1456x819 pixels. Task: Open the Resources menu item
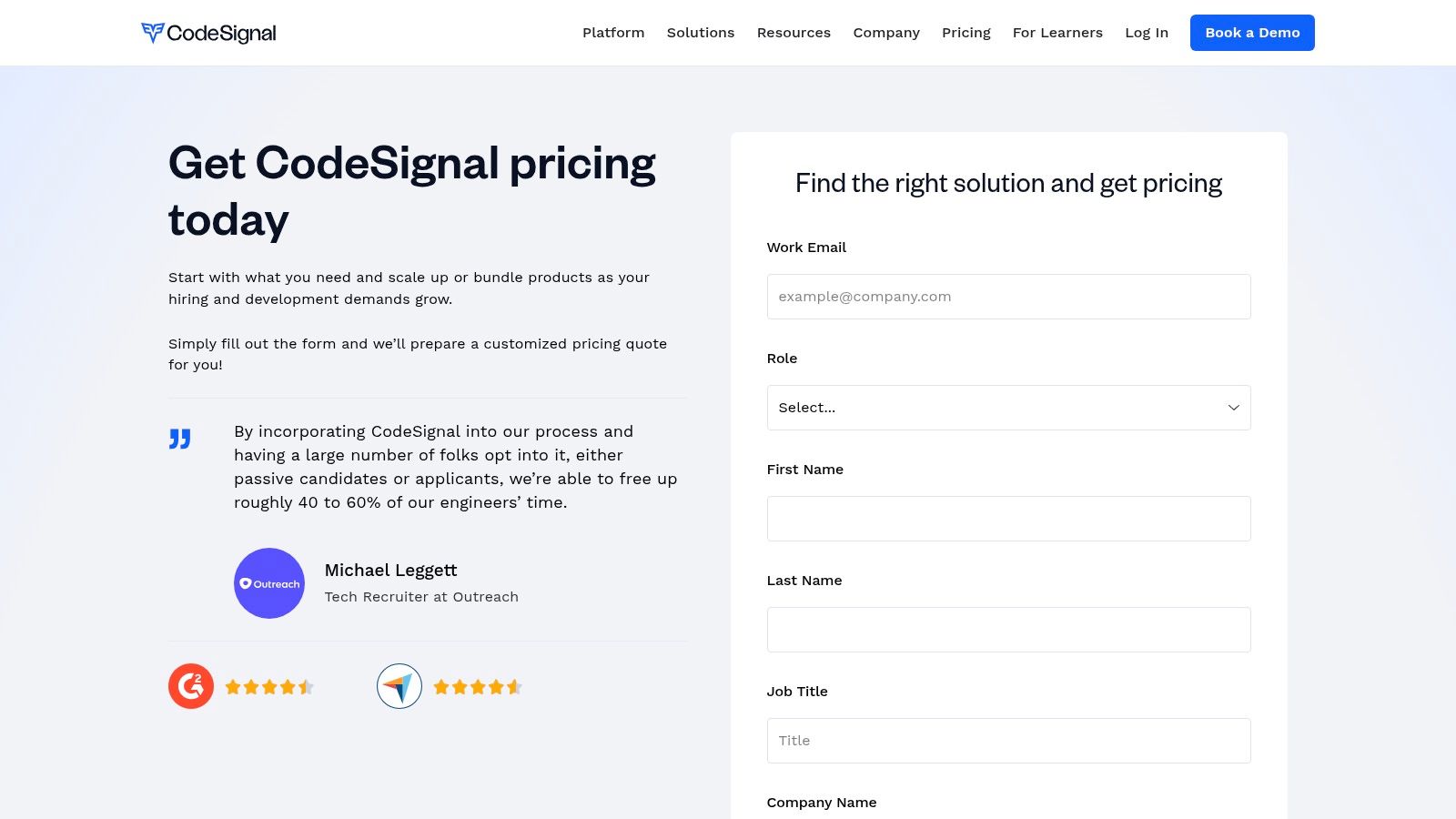click(794, 33)
